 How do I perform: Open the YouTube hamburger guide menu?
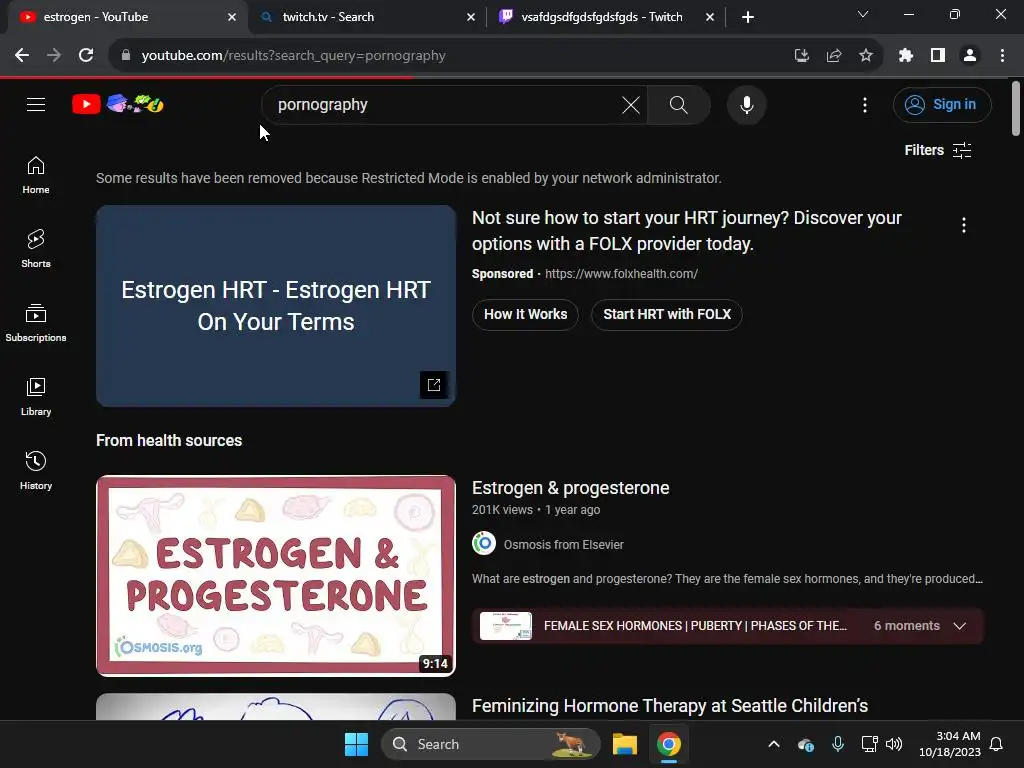click(x=36, y=104)
